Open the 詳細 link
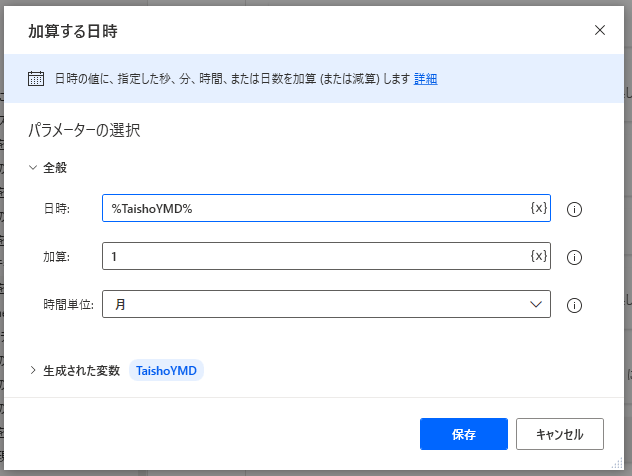This screenshot has height=476, width=632. [425, 79]
